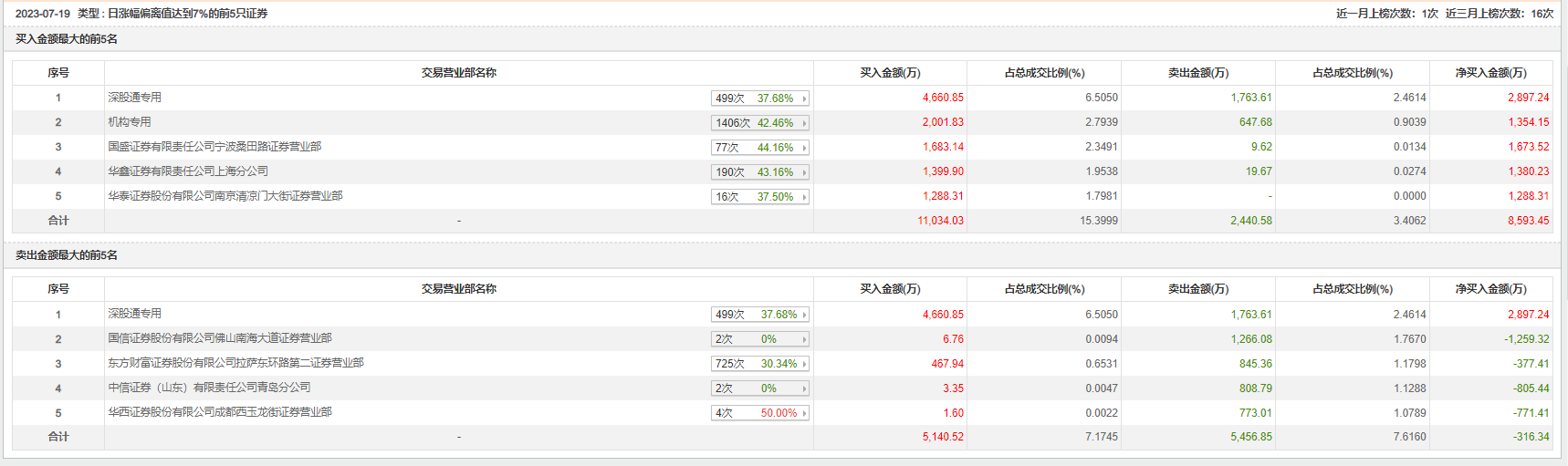Click the 净买入金额(万) header in the bottom table

[x=1490, y=289]
